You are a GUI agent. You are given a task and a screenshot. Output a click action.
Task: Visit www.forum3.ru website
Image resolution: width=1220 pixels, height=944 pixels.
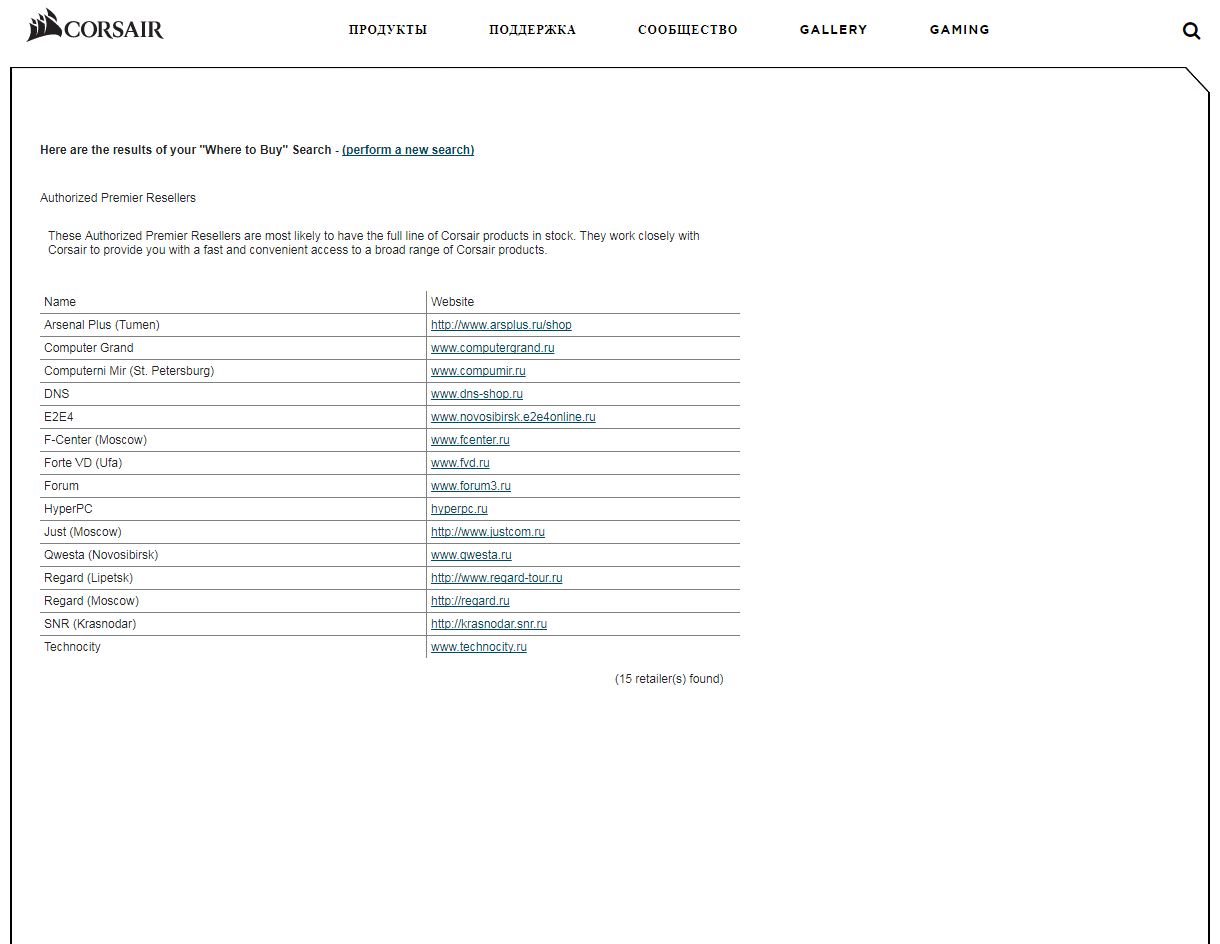tap(471, 486)
